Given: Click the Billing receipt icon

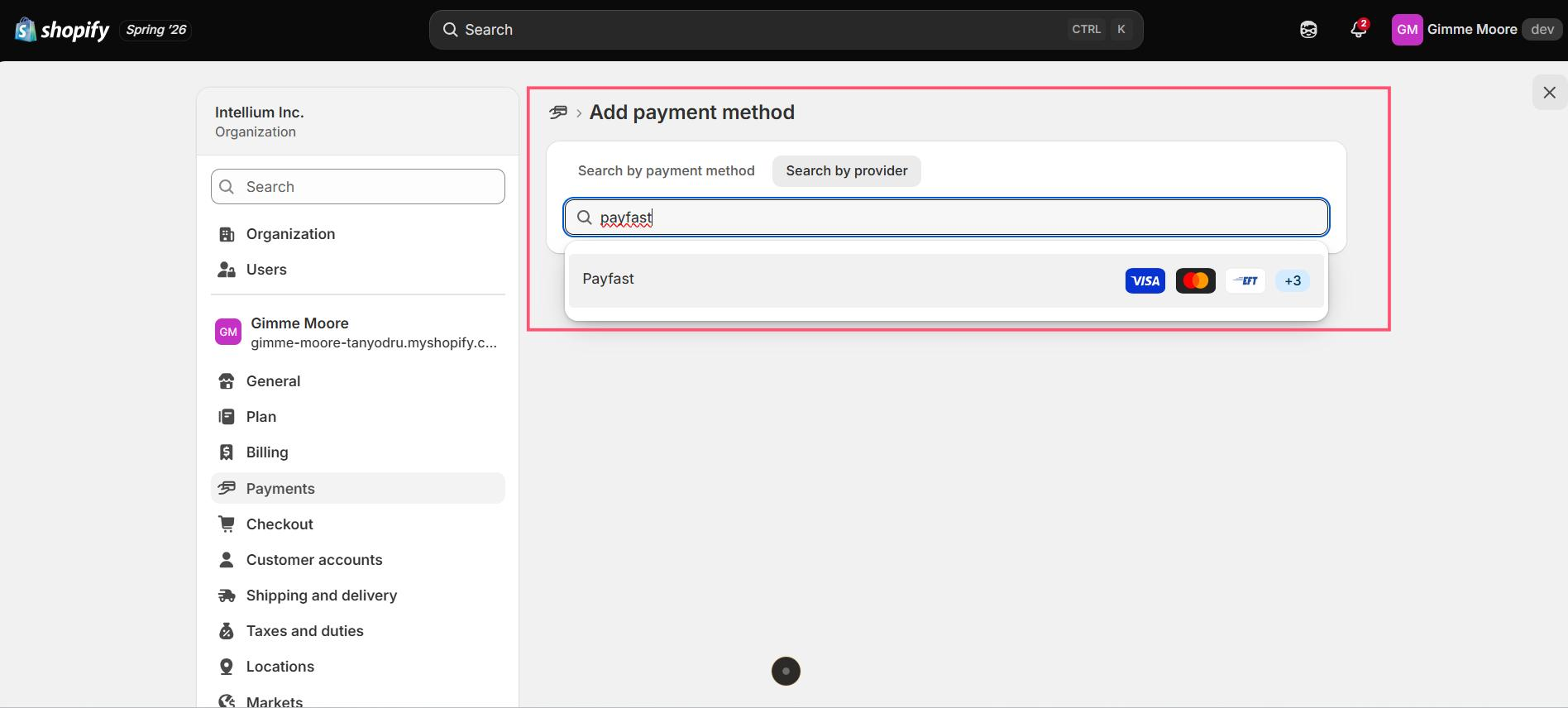Looking at the screenshot, I should [227, 452].
